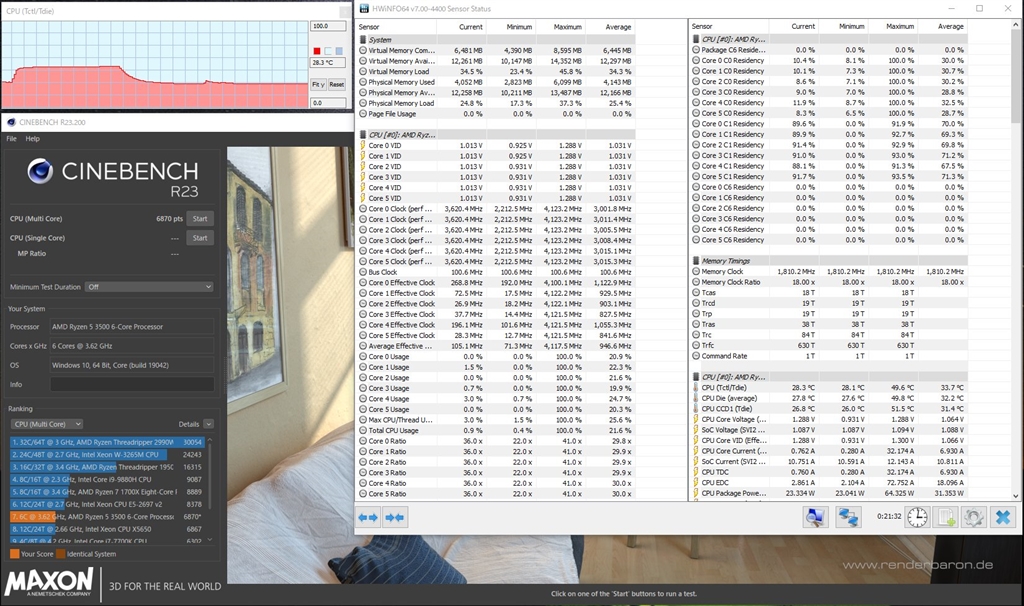Click the 0.0 graph minimum field
The image size is (1024, 606).
328,103
